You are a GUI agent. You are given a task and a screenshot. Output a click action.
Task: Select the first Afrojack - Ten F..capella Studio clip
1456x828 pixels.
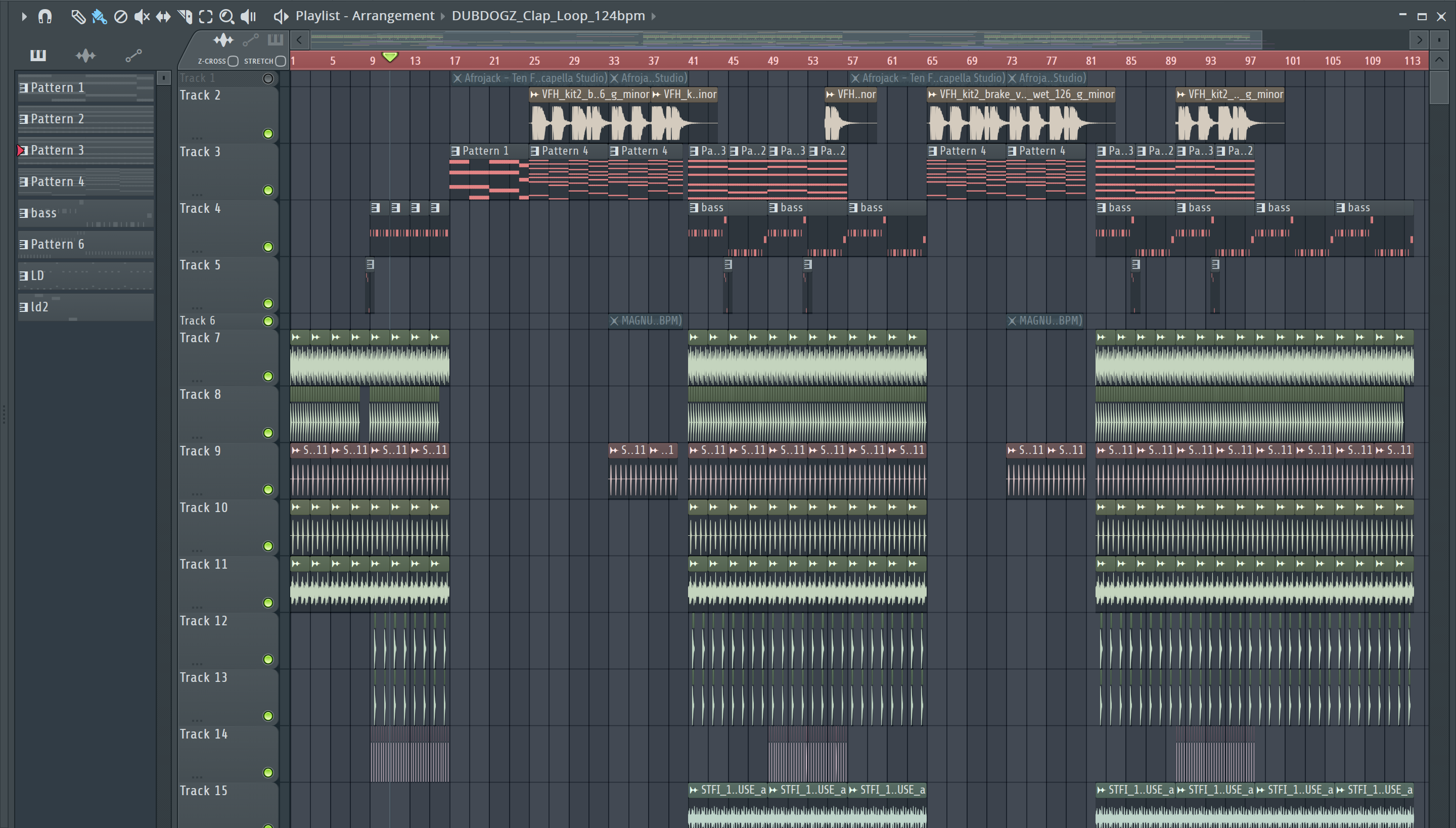click(x=529, y=78)
